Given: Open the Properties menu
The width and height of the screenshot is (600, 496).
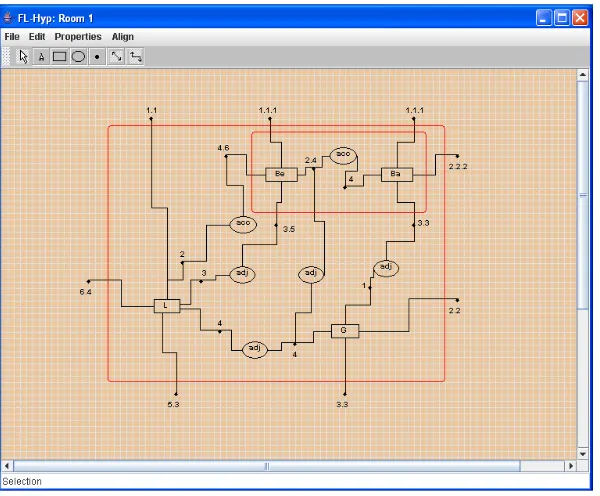Looking at the screenshot, I should point(78,37).
